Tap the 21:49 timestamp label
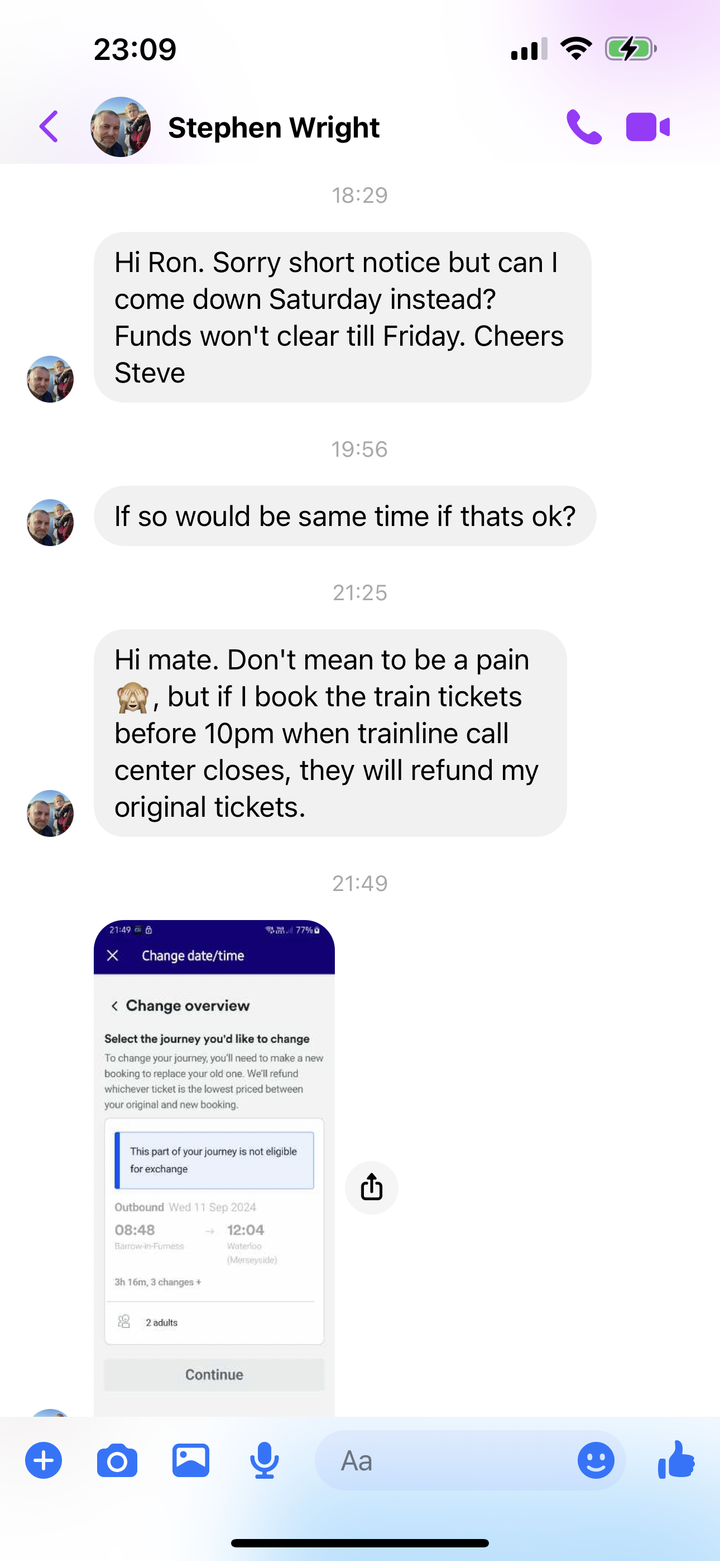This screenshot has width=720, height=1561. pyautogui.click(x=360, y=883)
